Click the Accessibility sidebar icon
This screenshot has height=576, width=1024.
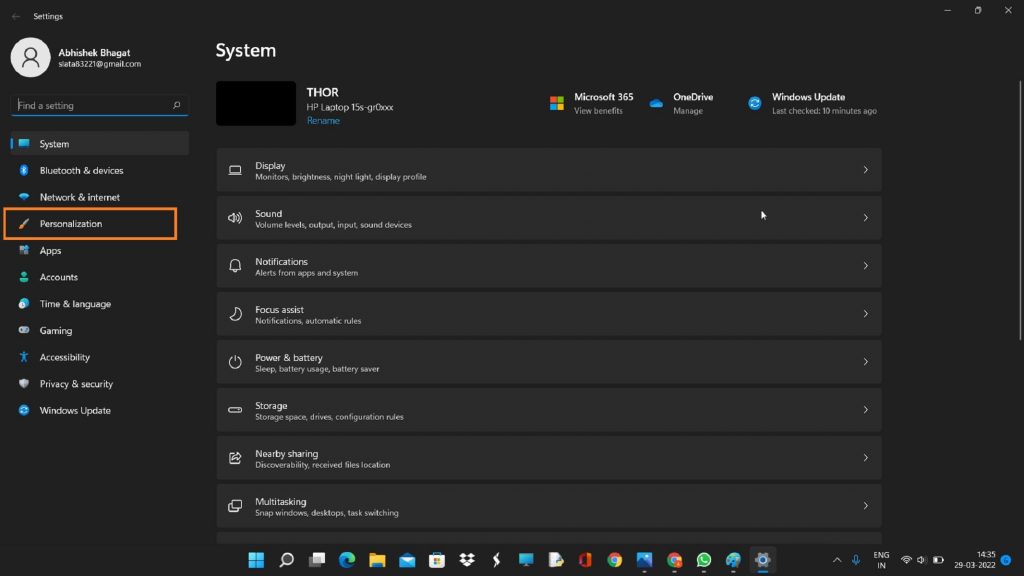24,357
